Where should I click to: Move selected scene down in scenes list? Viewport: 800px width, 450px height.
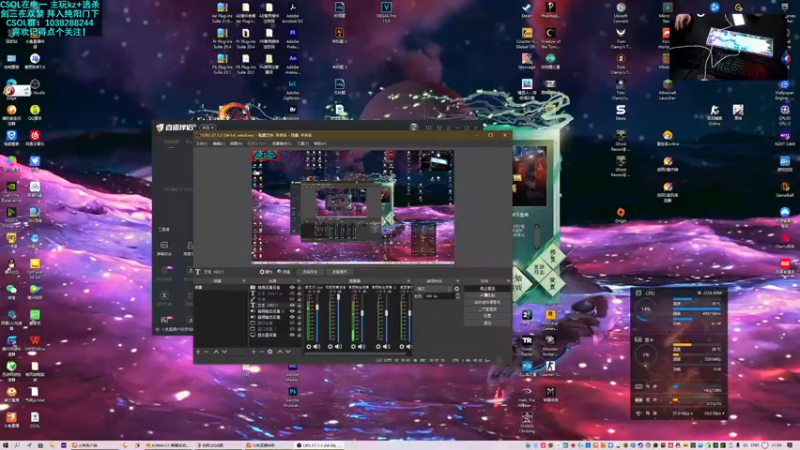[x=224, y=352]
